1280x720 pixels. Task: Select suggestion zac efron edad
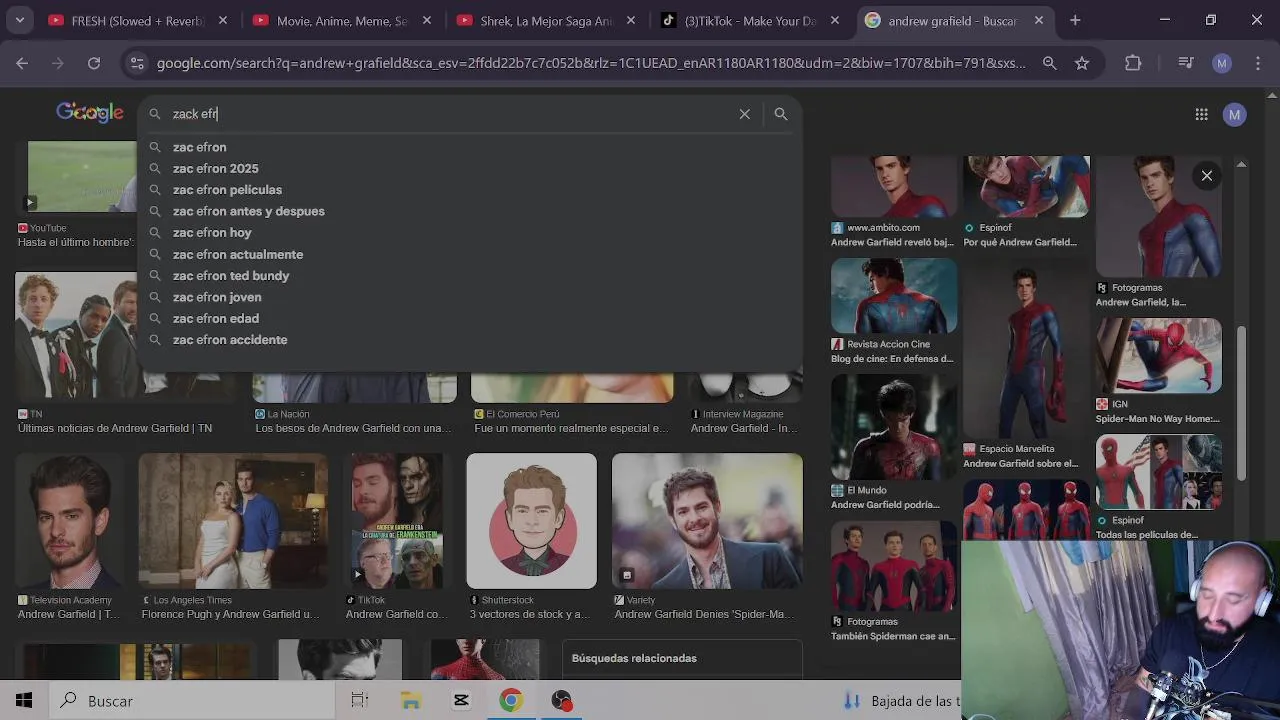point(469,318)
